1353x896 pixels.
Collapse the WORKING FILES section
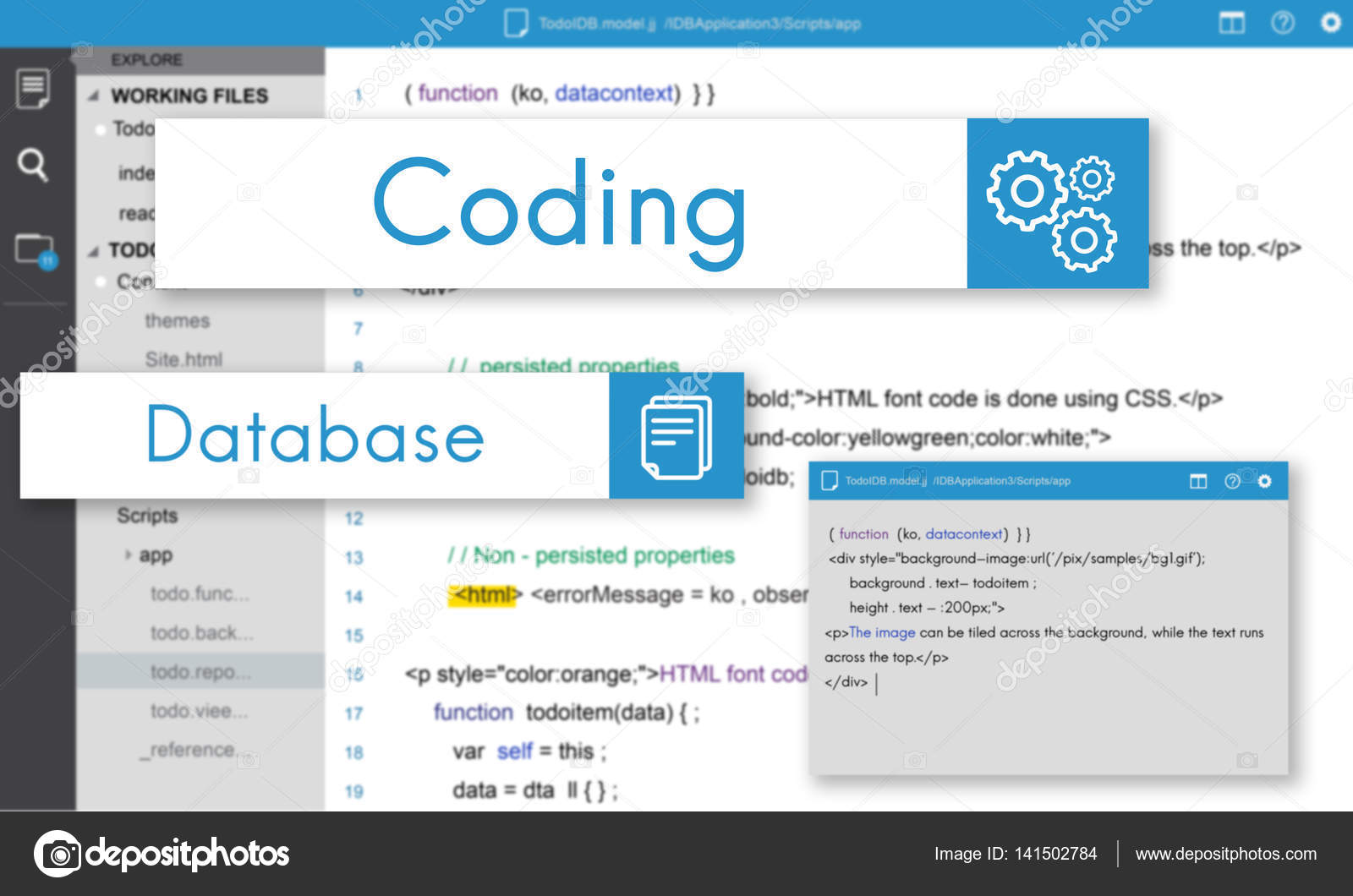95,96
